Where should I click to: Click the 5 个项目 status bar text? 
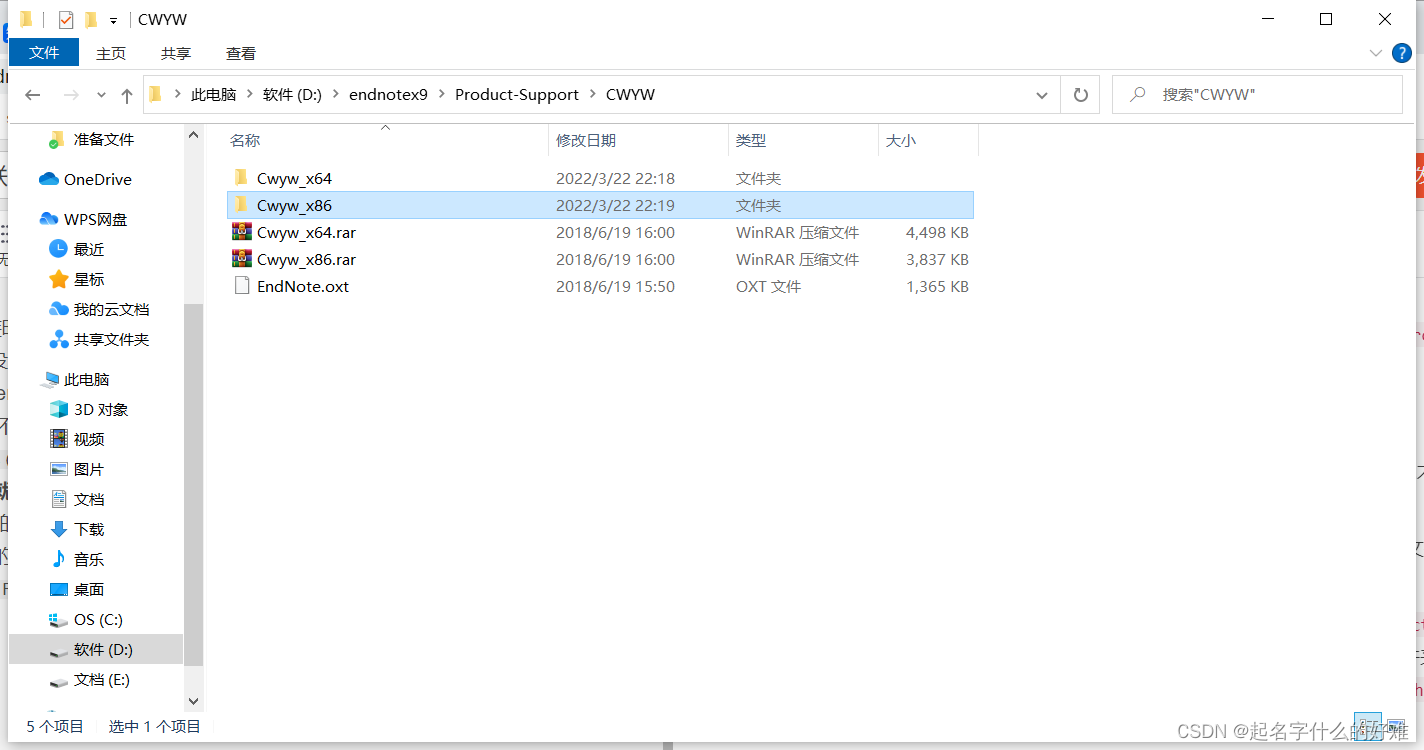(x=55, y=727)
